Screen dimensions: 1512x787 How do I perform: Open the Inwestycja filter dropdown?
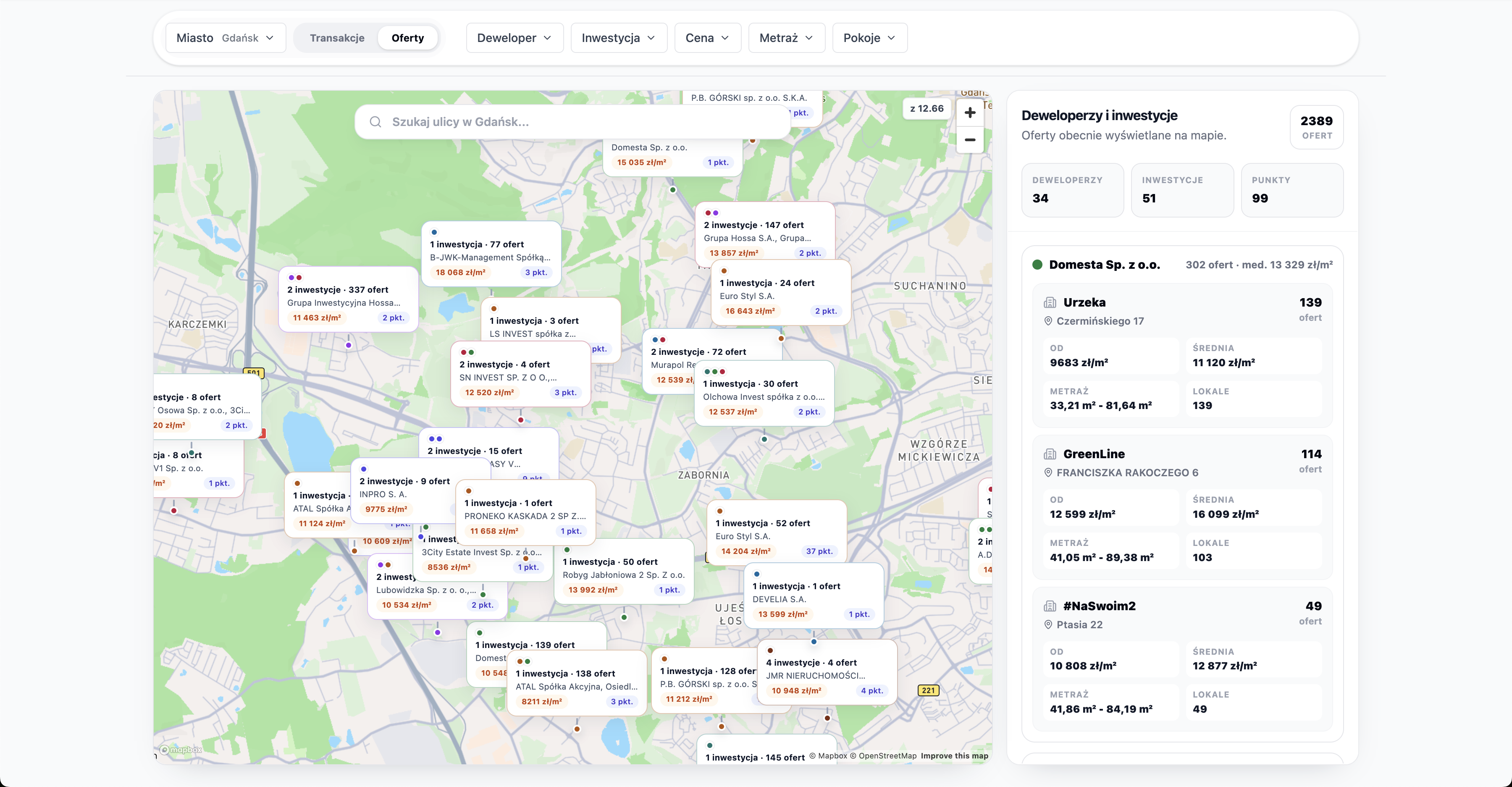(x=619, y=37)
